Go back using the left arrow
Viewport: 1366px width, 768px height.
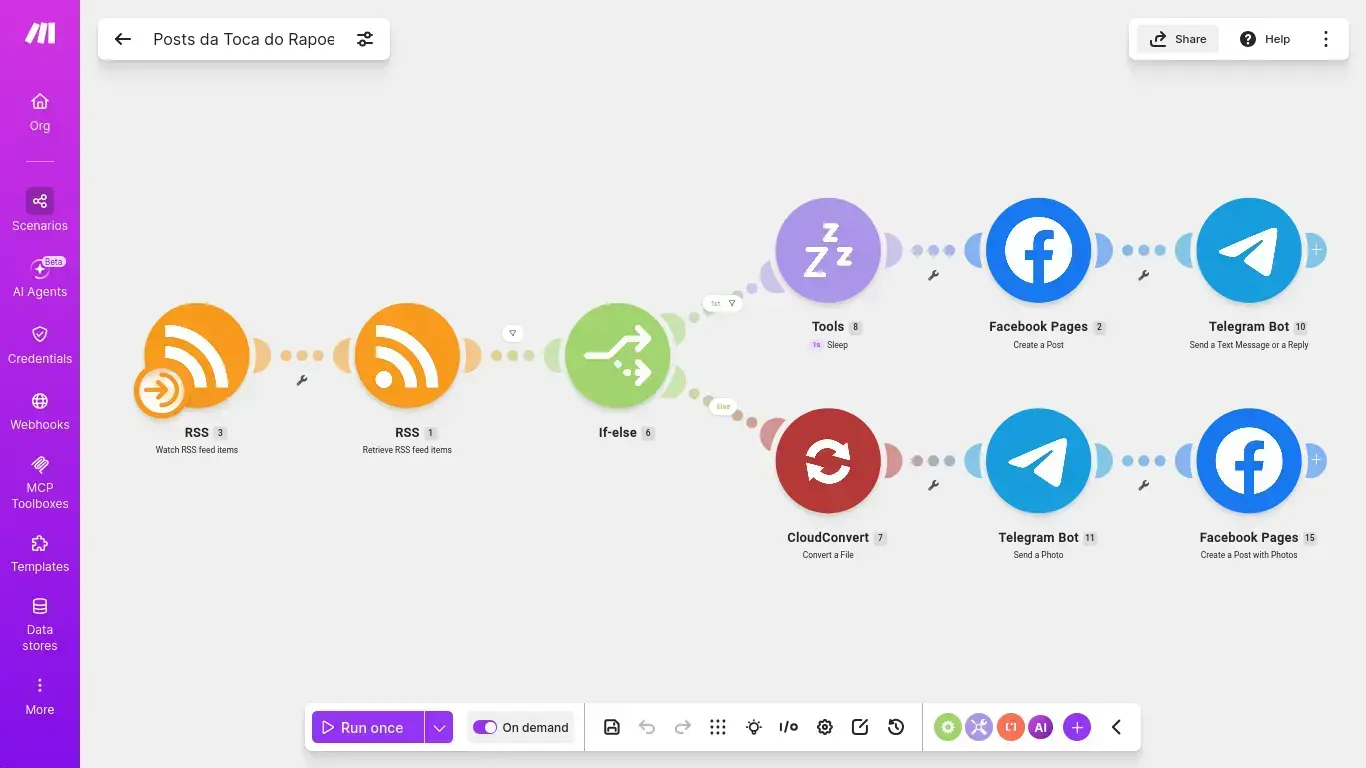tap(123, 39)
